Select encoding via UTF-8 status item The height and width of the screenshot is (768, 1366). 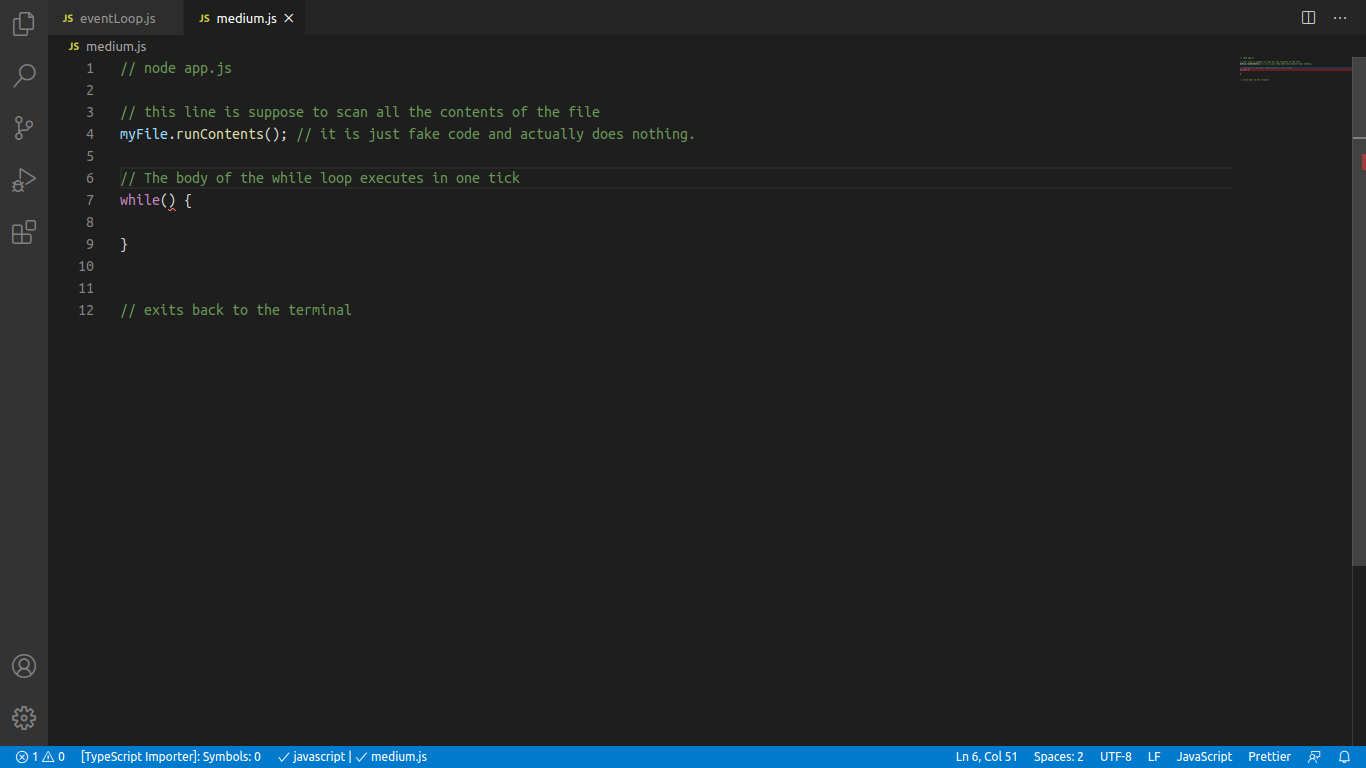tap(1115, 757)
